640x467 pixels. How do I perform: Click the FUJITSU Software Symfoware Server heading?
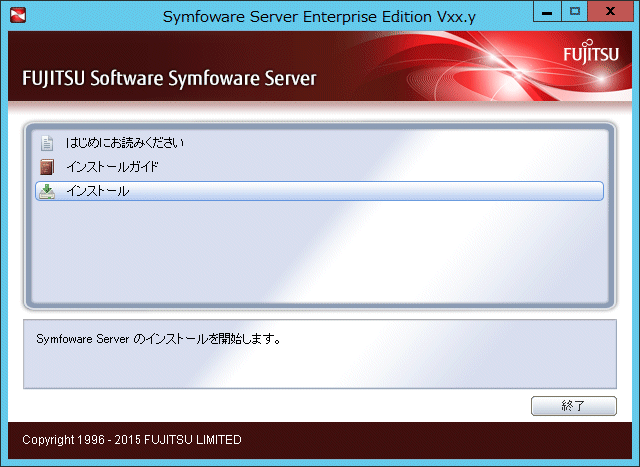[x=169, y=78]
